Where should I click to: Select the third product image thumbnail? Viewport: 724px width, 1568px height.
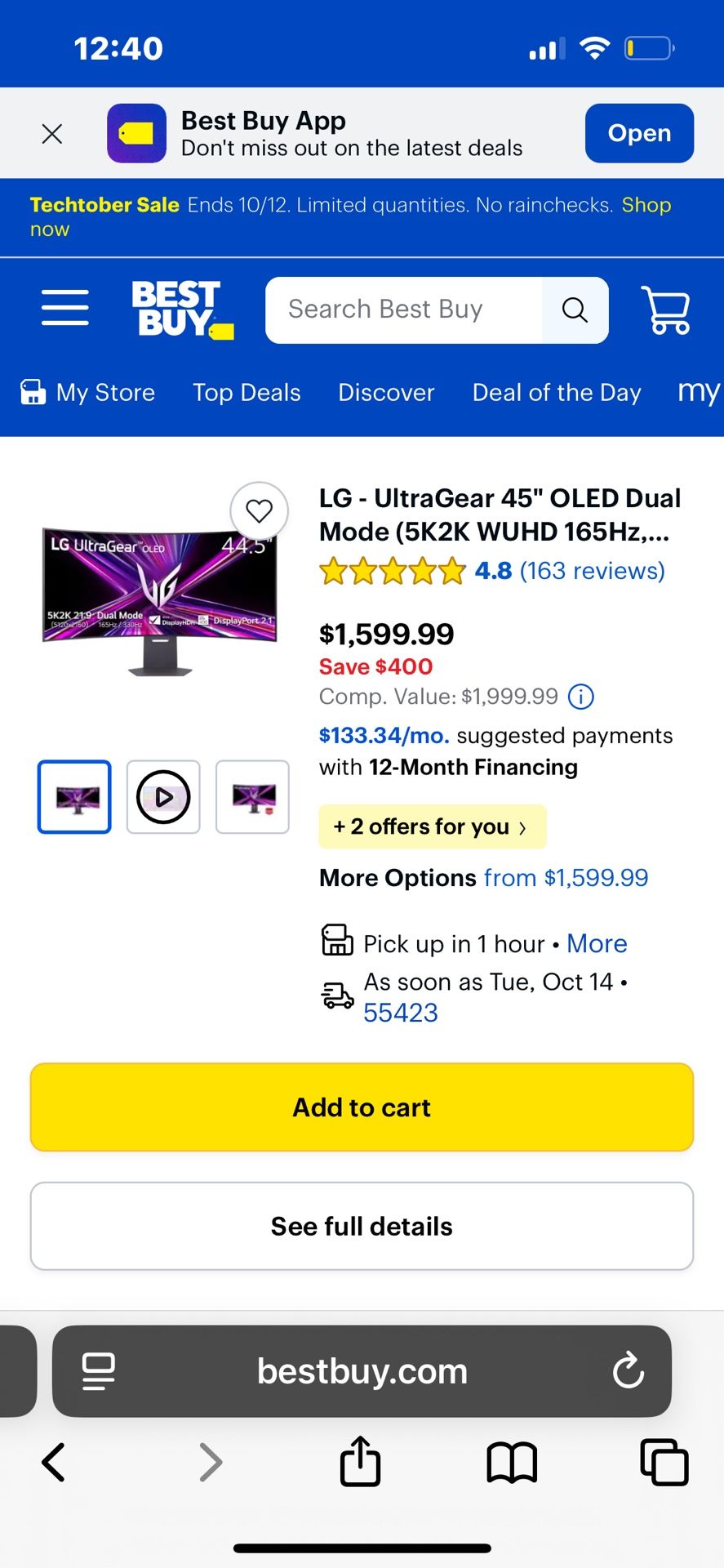click(x=252, y=797)
